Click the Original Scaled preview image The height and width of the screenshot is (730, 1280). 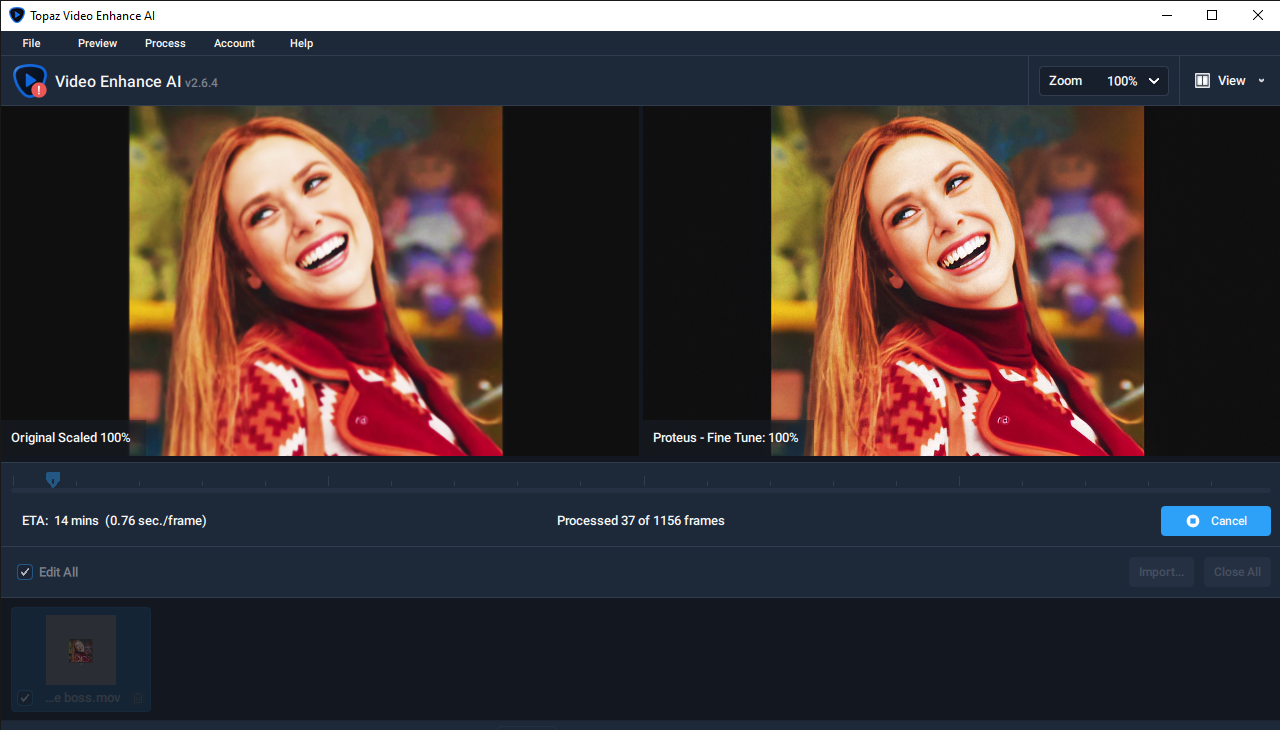click(316, 281)
